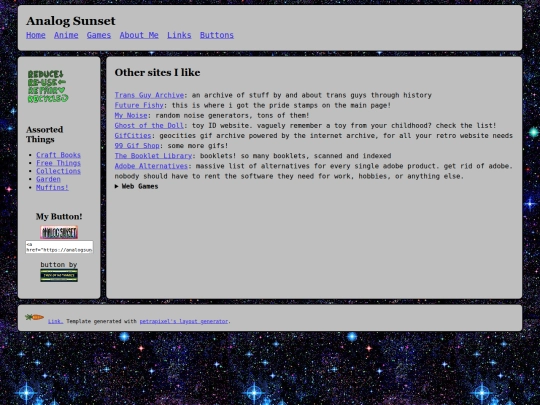Image resolution: width=540 pixels, height=405 pixels.
Task: Click the footer "Link." hyperlink
Action: [55, 321]
